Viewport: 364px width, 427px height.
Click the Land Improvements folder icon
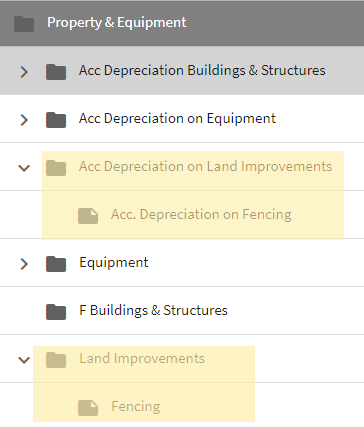pyautogui.click(x=56, y=360)
